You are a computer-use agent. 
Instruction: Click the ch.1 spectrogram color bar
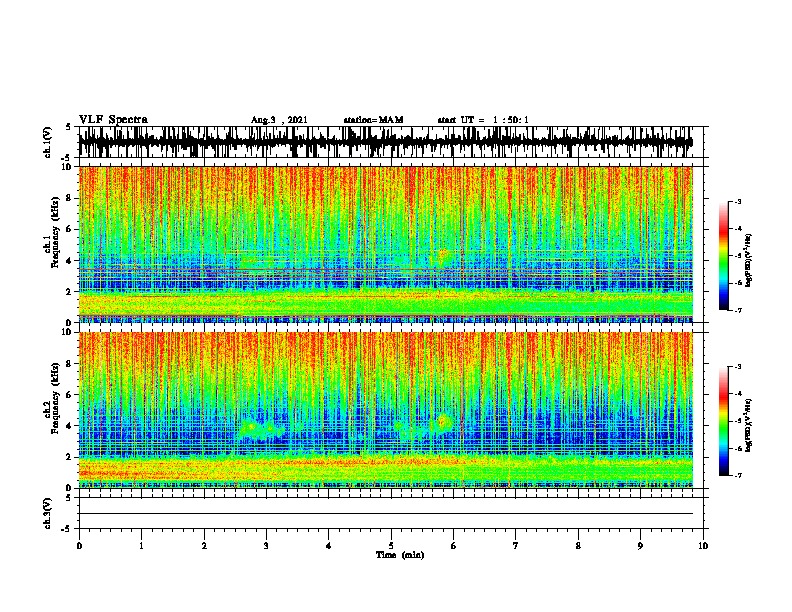723,256
